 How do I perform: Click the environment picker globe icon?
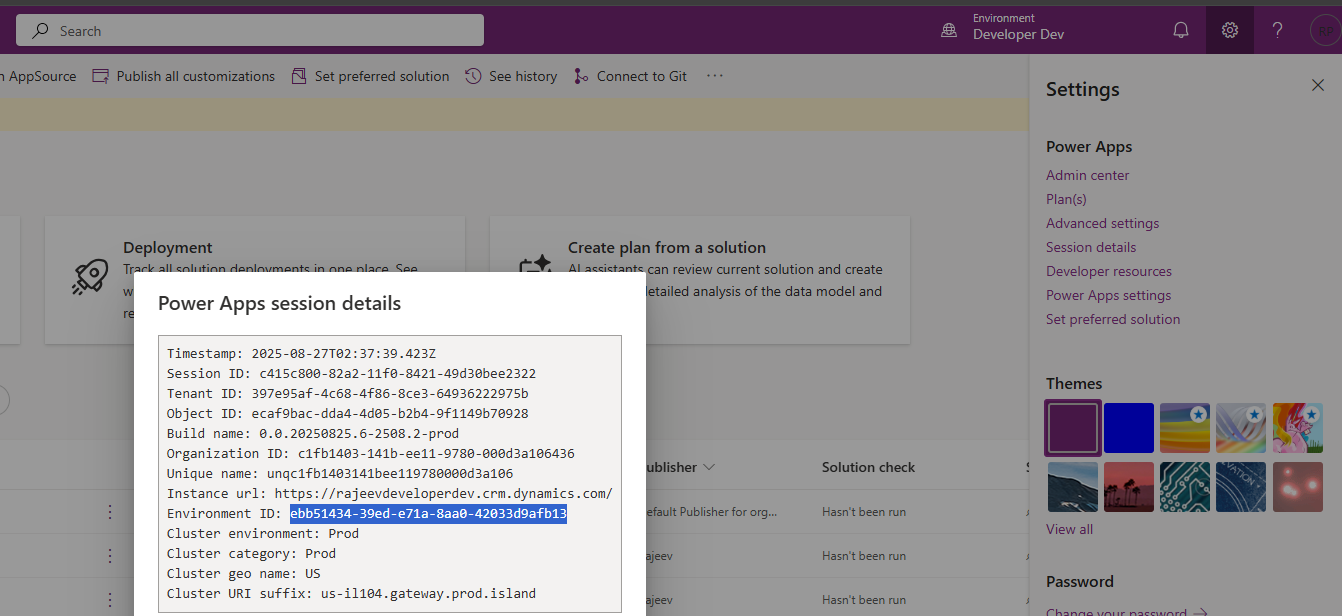click(x=949, y=31)
